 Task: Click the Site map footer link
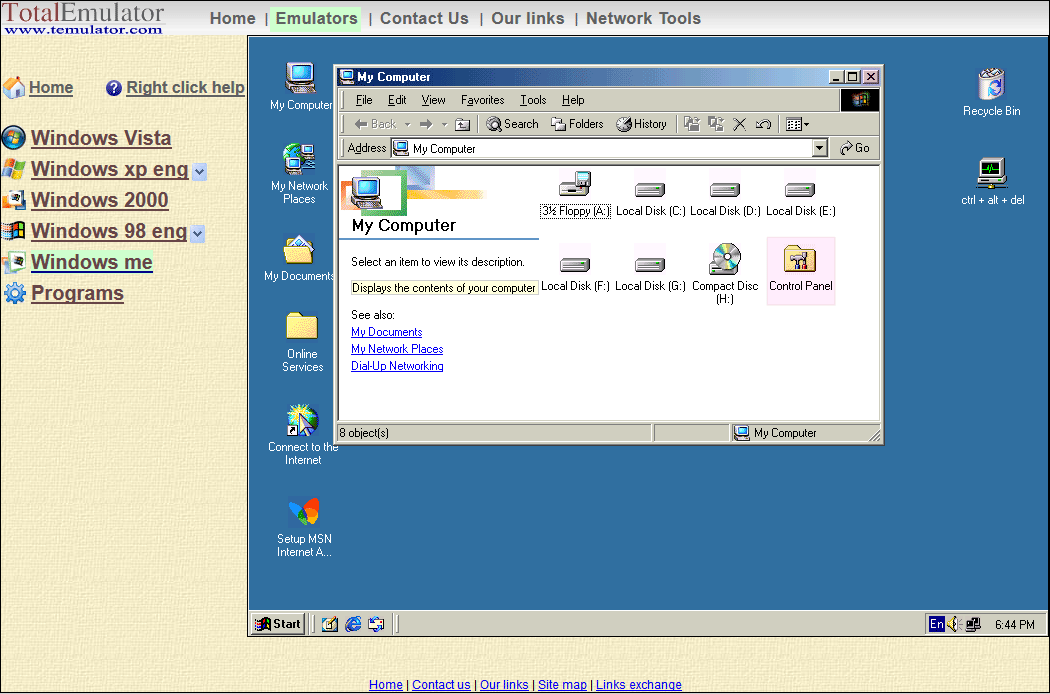pyautogui.click(x=562, y=685)
